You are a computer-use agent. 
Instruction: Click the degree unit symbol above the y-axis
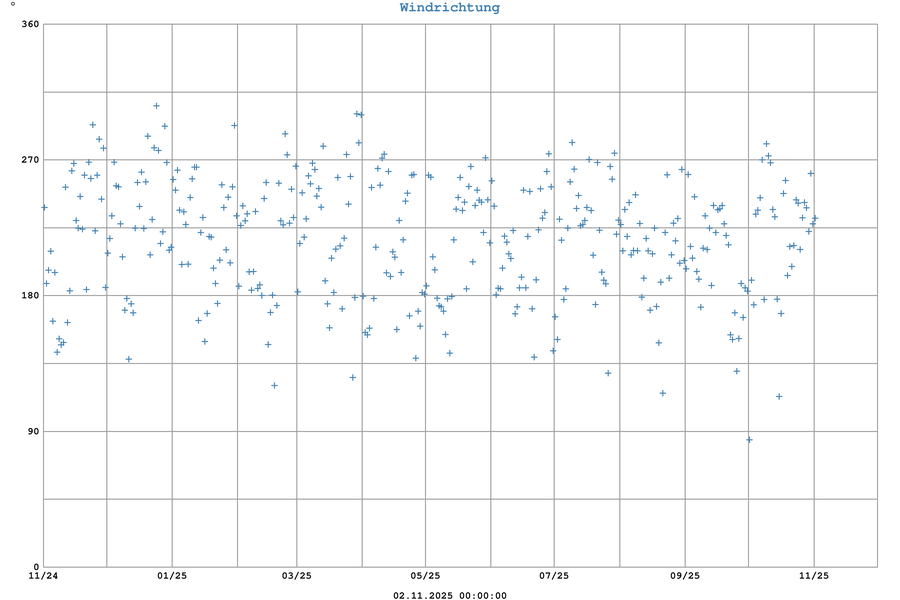[12, 5]
